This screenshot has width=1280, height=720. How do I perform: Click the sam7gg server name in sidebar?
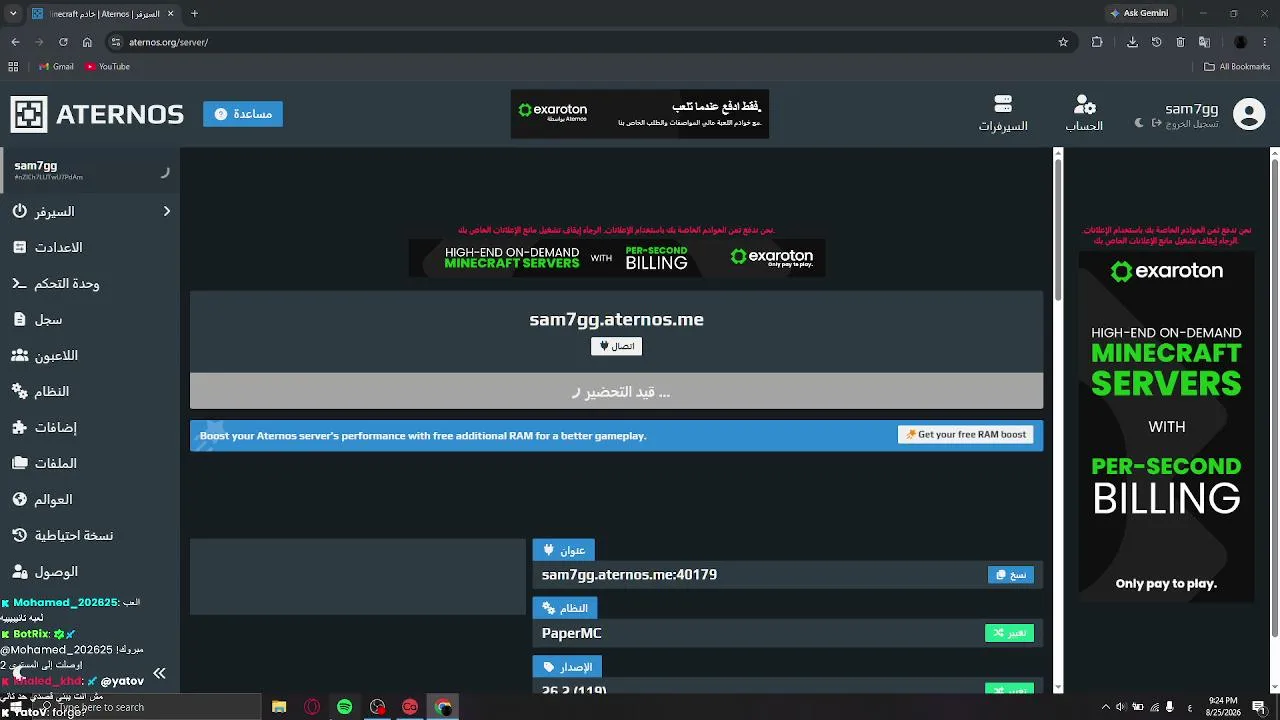(x=36, y=166)
